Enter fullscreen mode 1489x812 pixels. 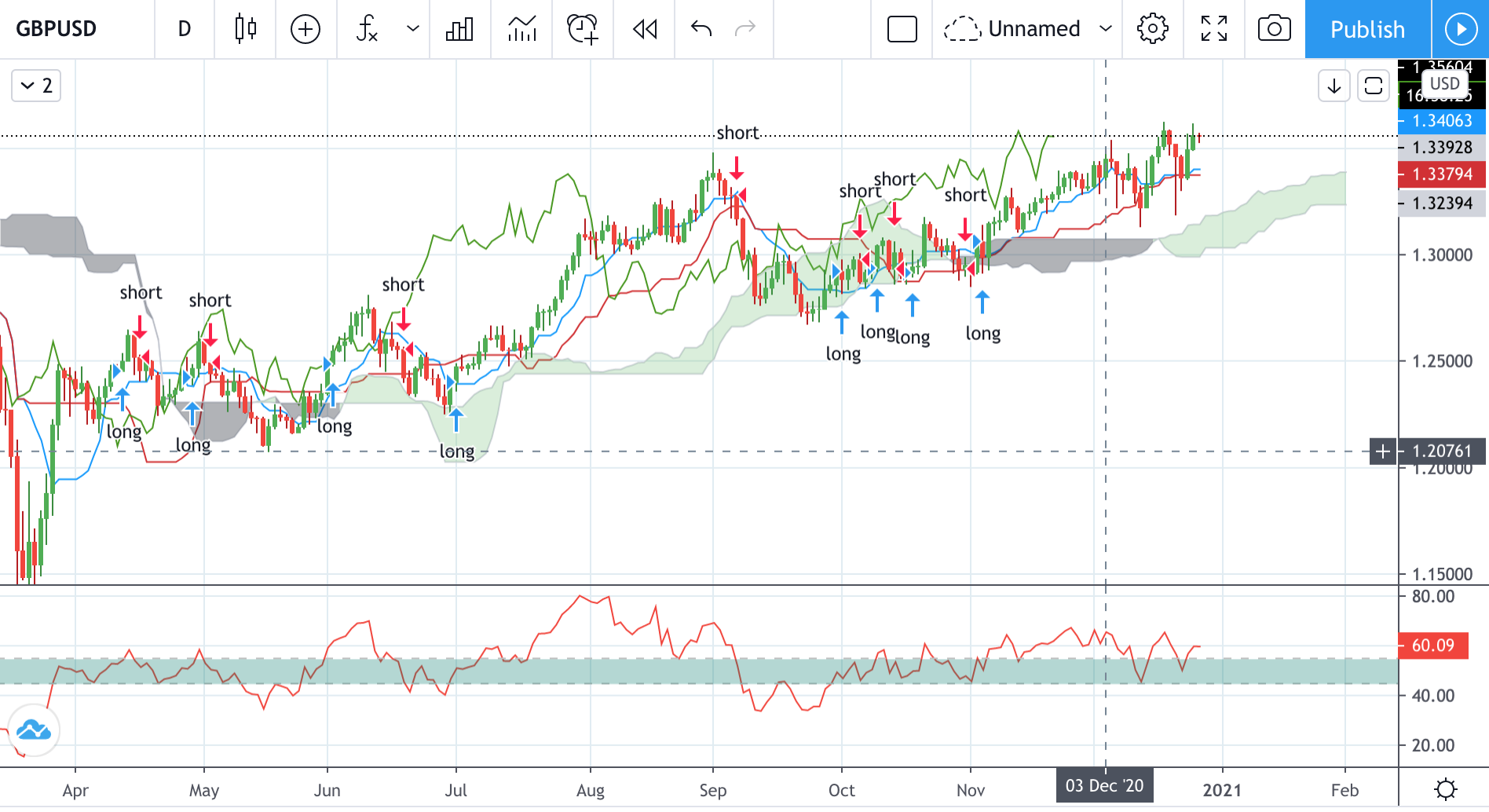pos(1214,29)
